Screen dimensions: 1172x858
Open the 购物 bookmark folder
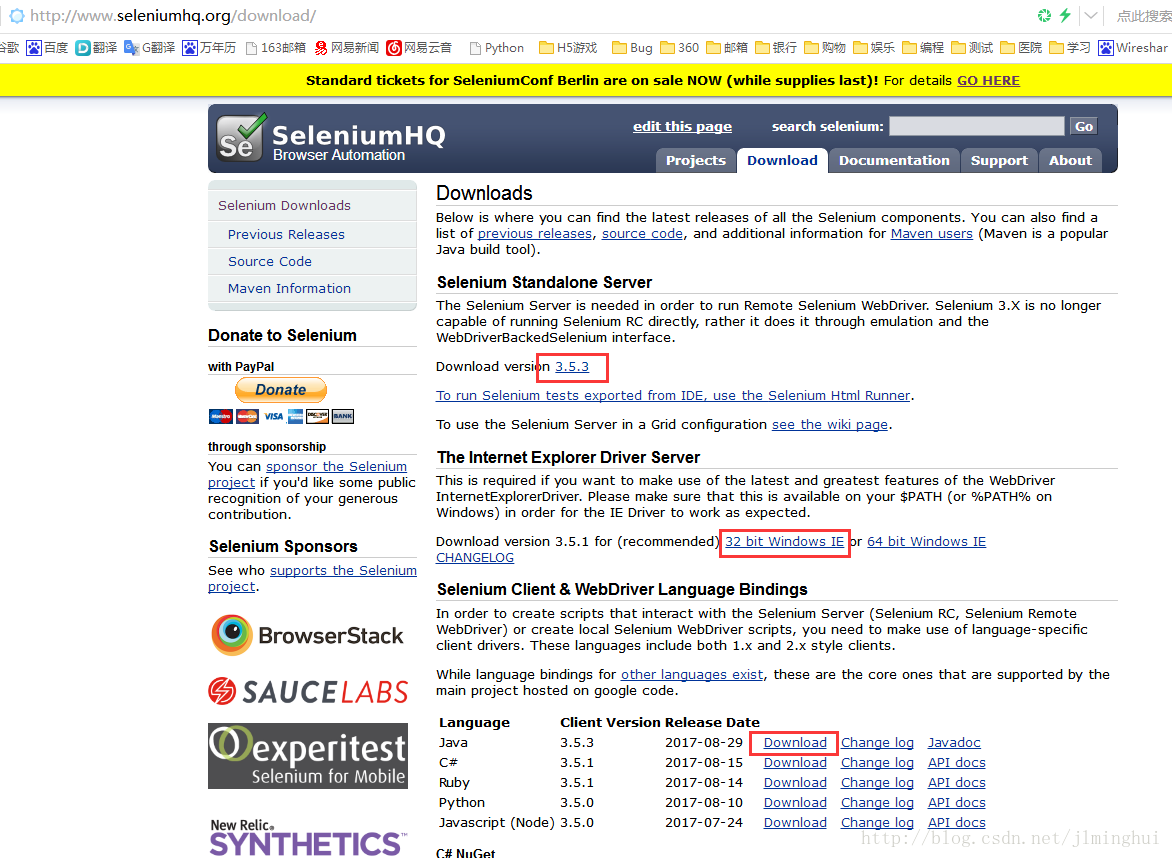824,48
